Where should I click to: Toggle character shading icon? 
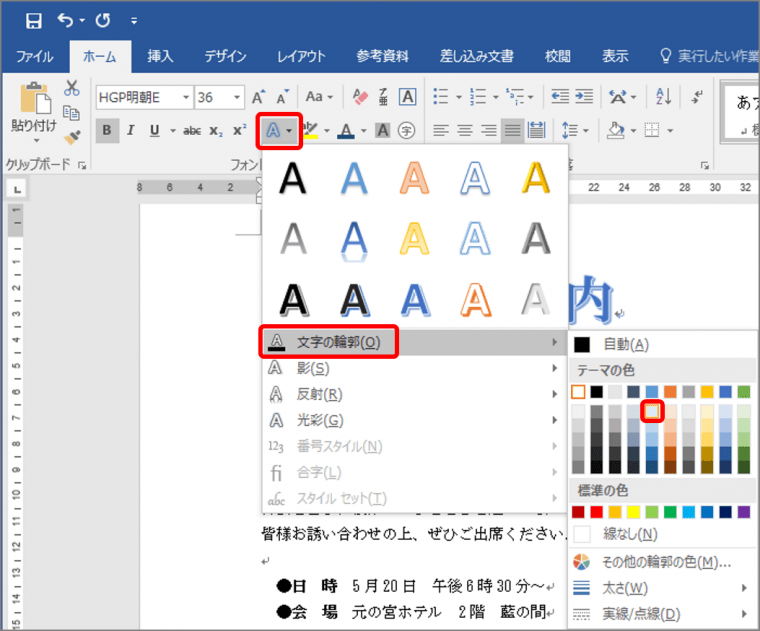pos(383,130)
